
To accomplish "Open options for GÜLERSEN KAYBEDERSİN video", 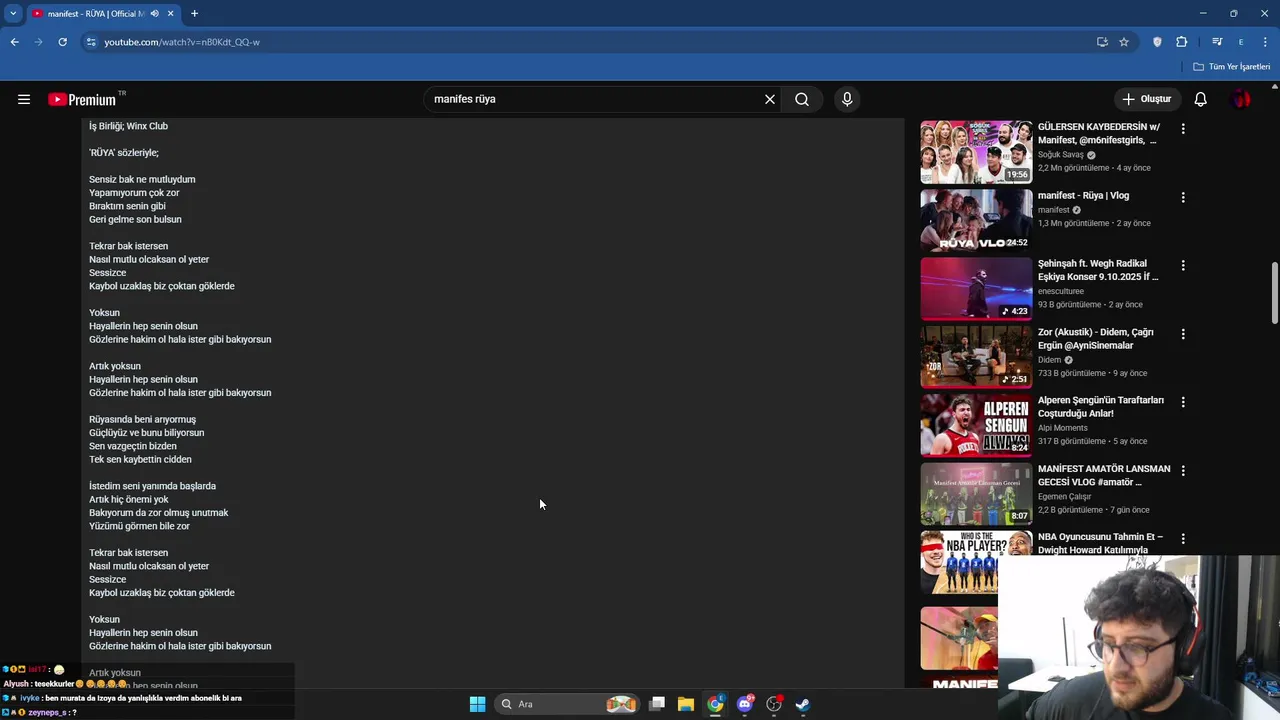I will 1183,129.
